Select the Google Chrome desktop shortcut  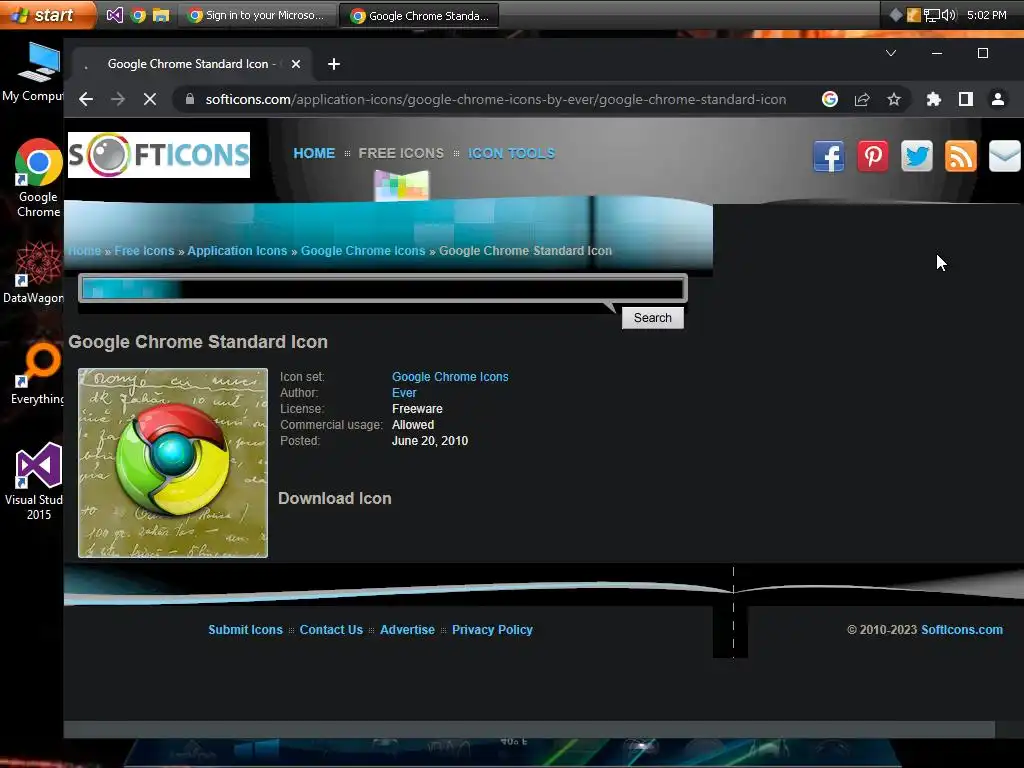tap(38, 178)
